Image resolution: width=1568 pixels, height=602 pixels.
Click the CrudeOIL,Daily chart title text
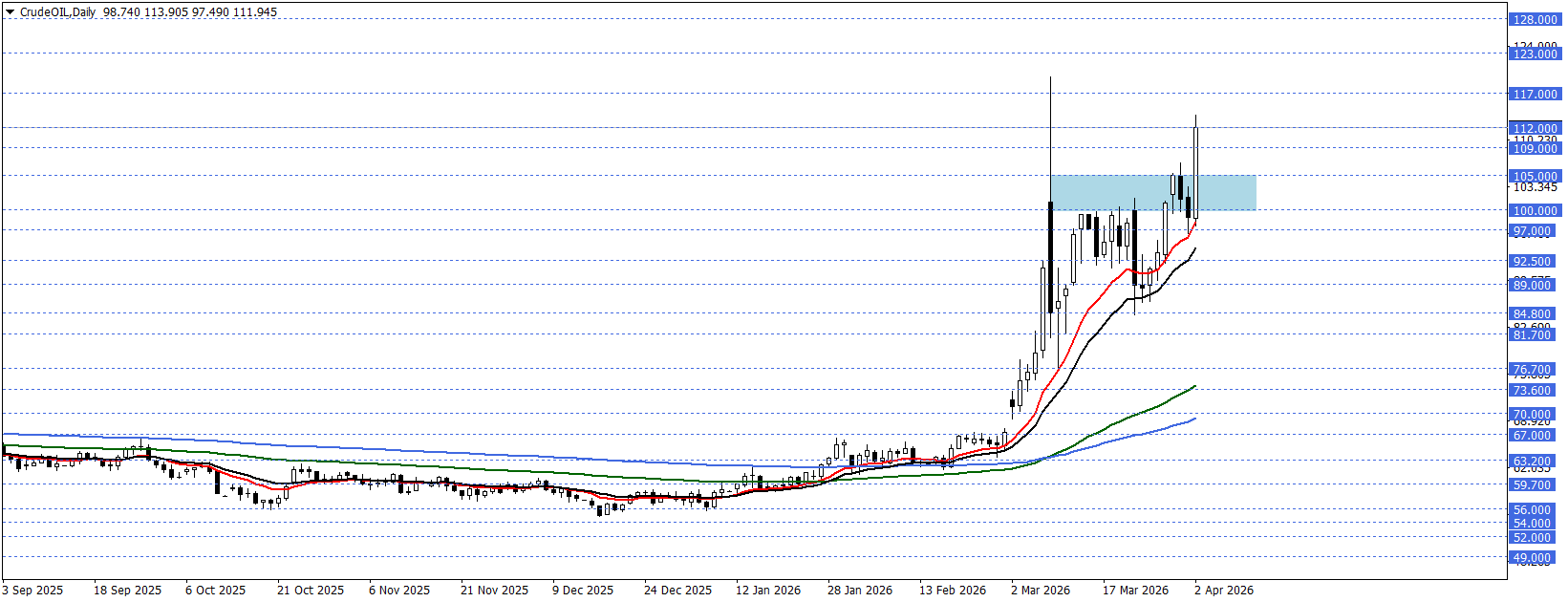tap(58, 12)
